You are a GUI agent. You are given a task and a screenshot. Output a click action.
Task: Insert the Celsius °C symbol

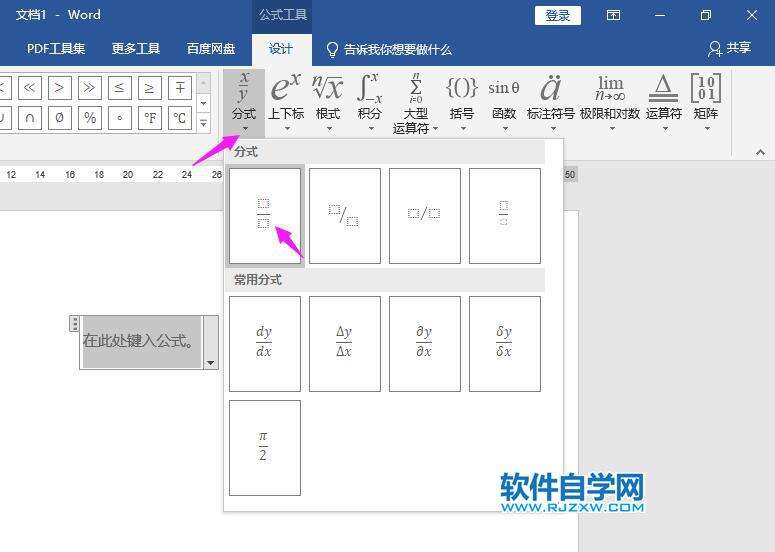(180, 118)
